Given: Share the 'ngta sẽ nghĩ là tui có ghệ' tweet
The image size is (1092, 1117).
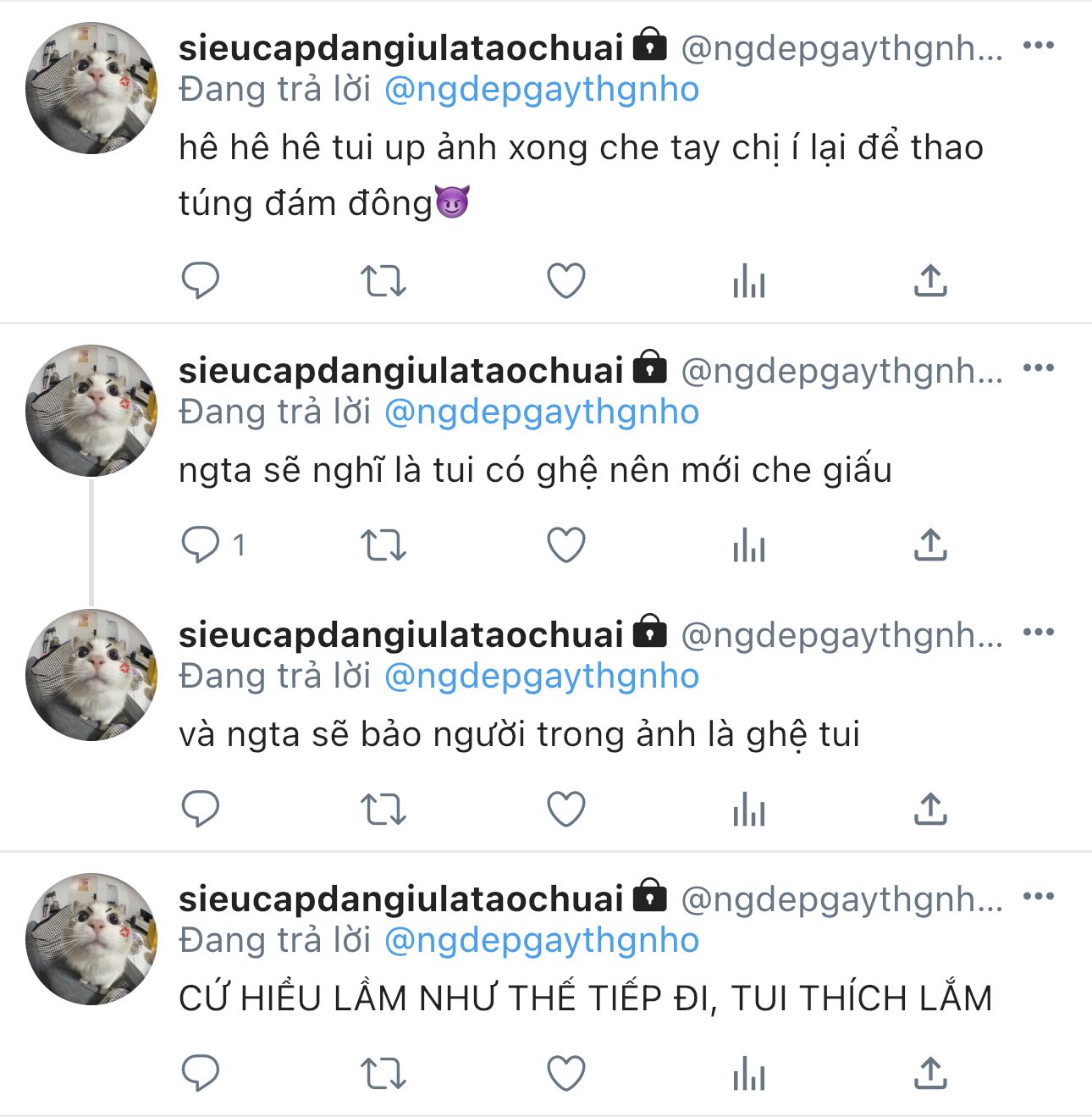Looking at the screenshot, I should (930, 545).
